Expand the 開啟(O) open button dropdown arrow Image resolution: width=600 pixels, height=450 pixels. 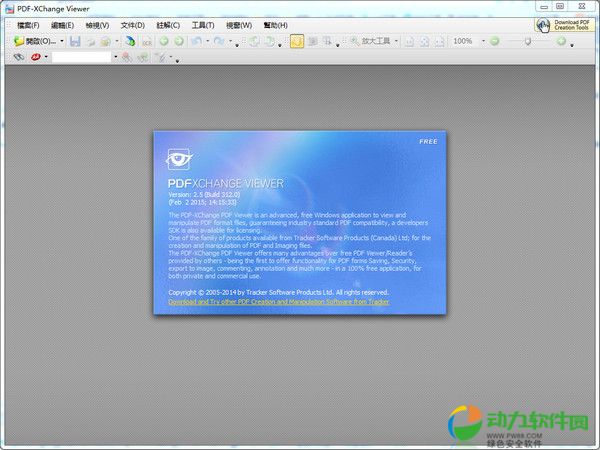[x=62, y=41]
